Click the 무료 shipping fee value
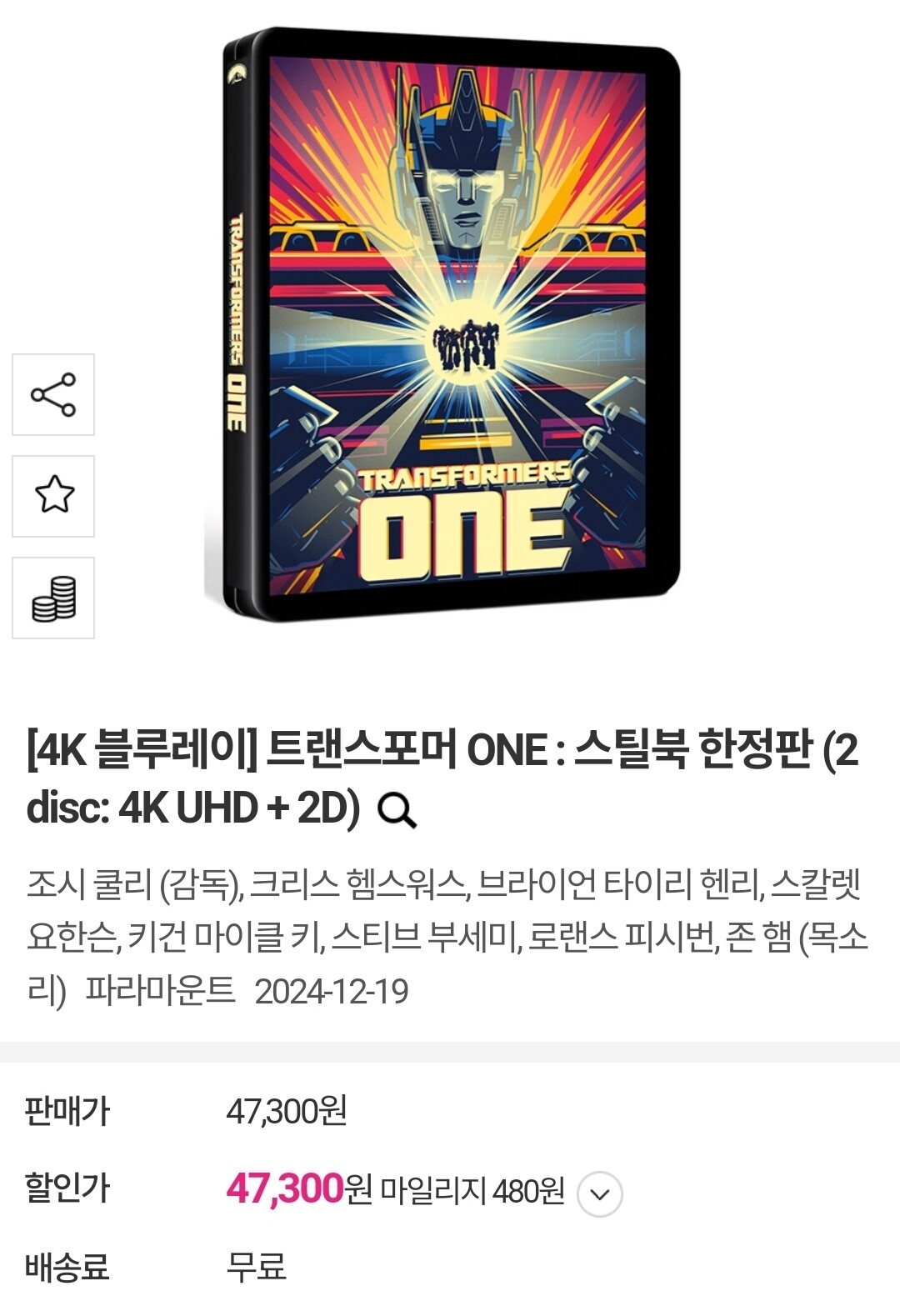Image resolution: width=900 pixels, height=1316 pixels. pyautogui.click(x=257, y=1267)
